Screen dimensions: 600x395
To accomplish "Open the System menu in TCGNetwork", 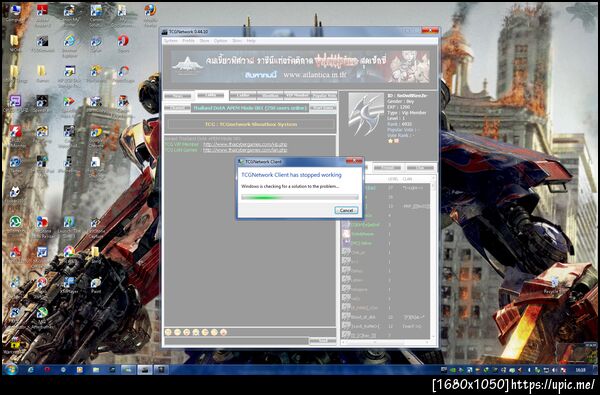I will pyautogui.click(x=171, y=41).
